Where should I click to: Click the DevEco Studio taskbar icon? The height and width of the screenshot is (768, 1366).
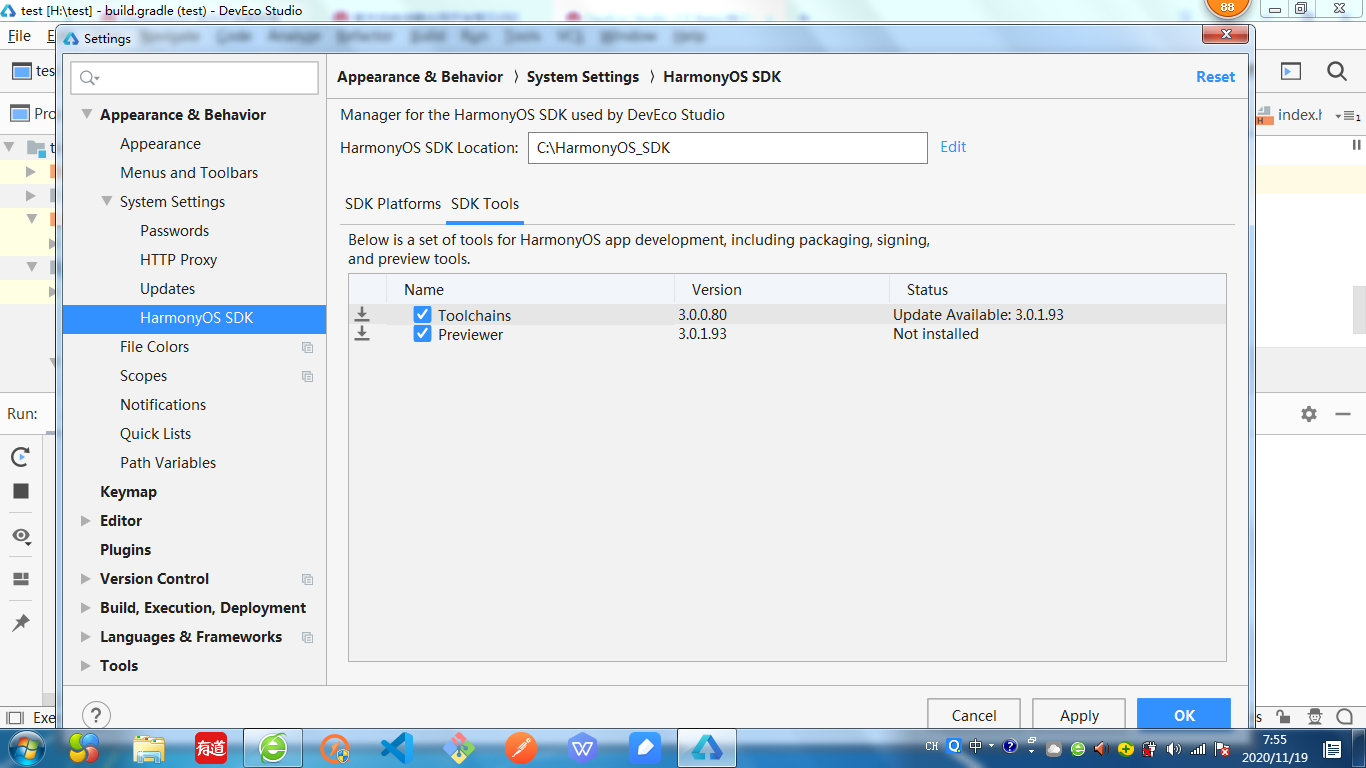click(707, 747)
